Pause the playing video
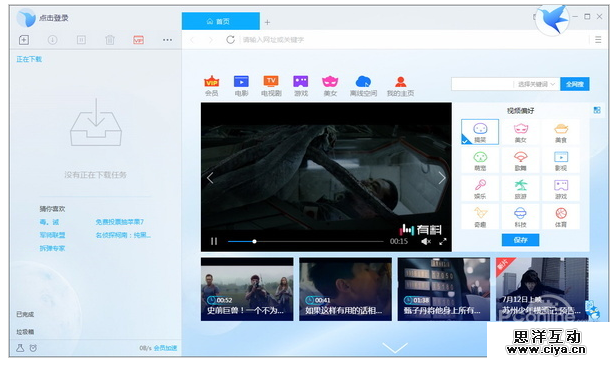This screenshot has height=365, width=615. (214, 241)
